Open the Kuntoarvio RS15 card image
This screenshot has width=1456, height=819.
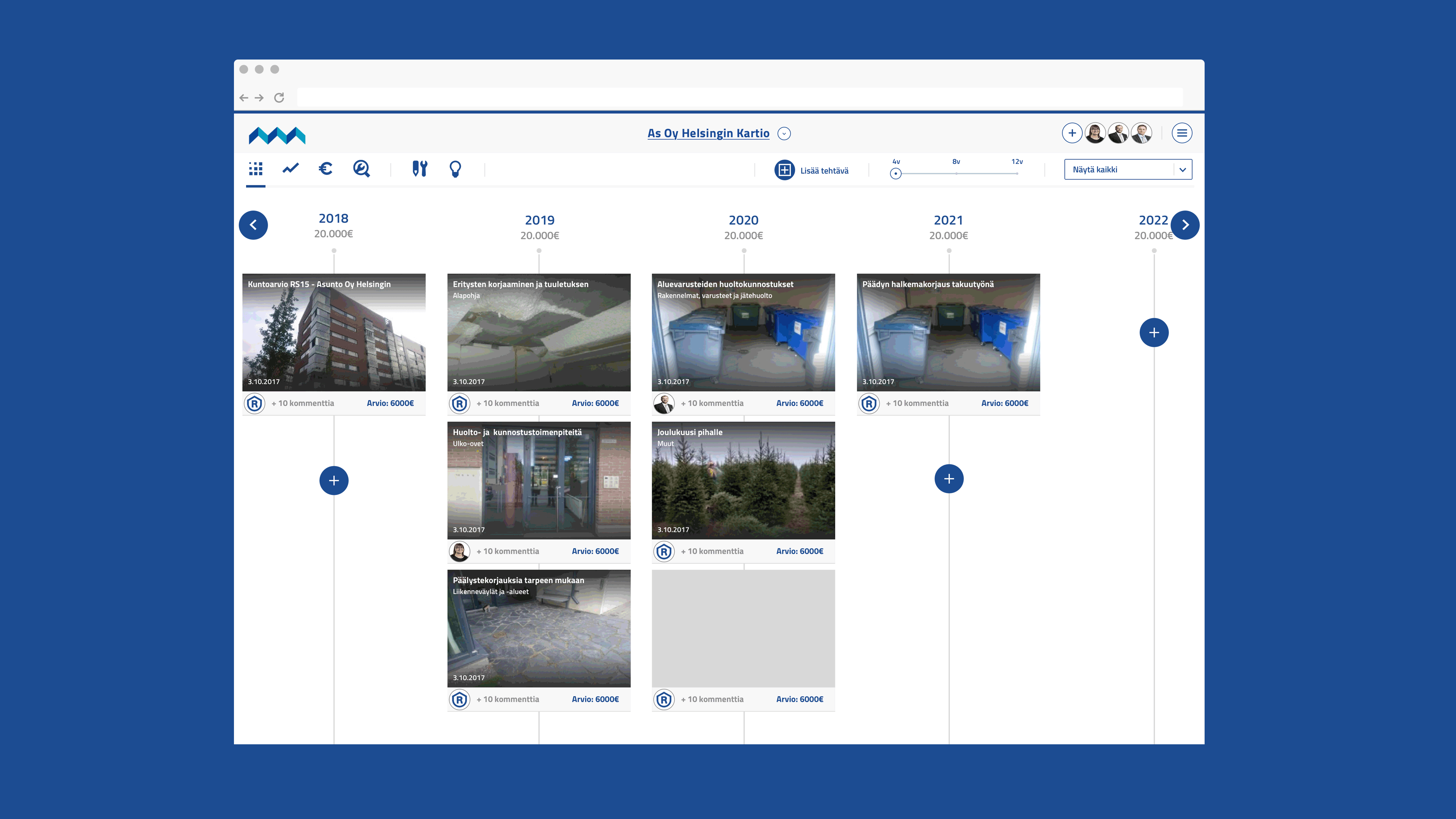pyautogui.click(x=334, y=333)
